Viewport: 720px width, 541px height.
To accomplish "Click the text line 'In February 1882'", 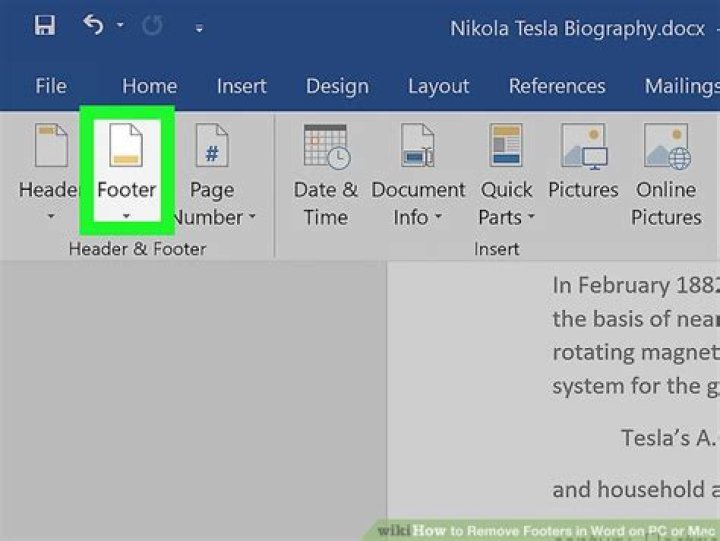I will tap(636, 285).
